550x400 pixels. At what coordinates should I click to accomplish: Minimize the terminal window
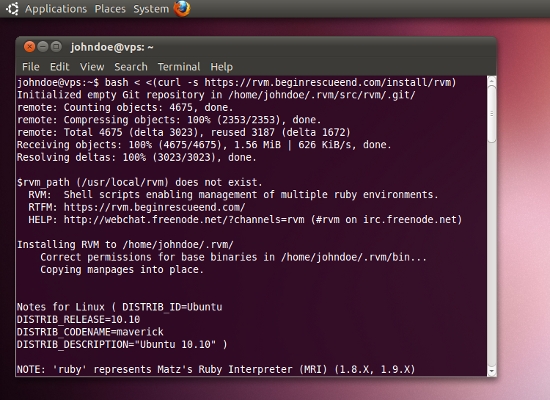pos(43,46)
